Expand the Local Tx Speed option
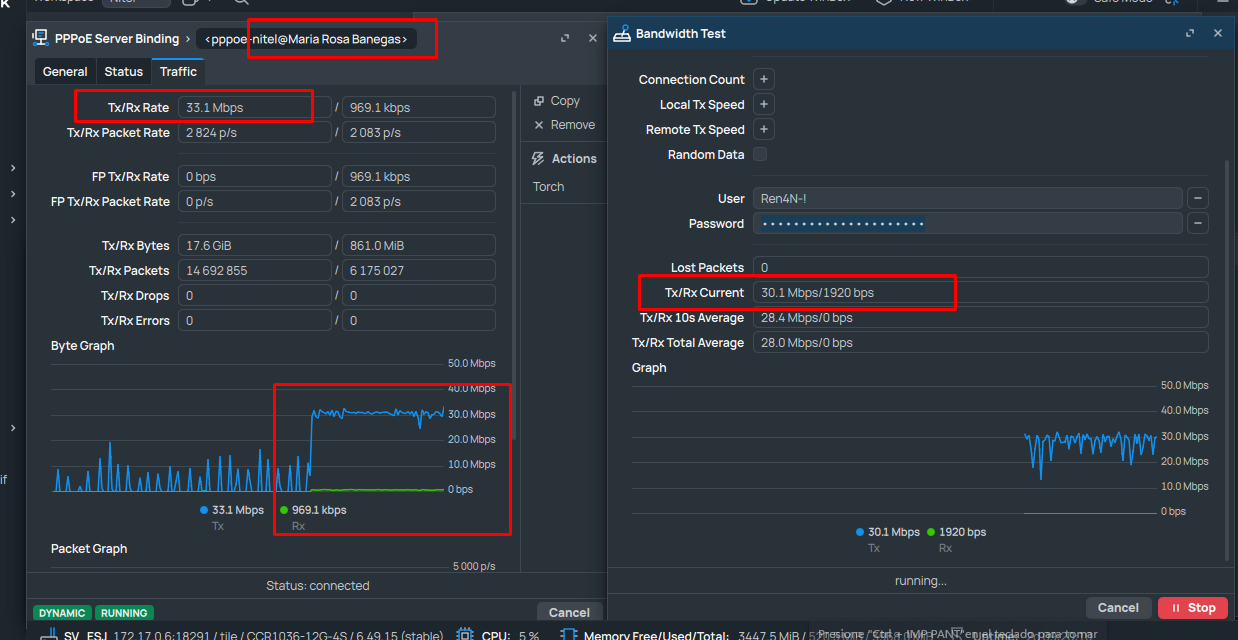1238x640 pixels. 763,105
